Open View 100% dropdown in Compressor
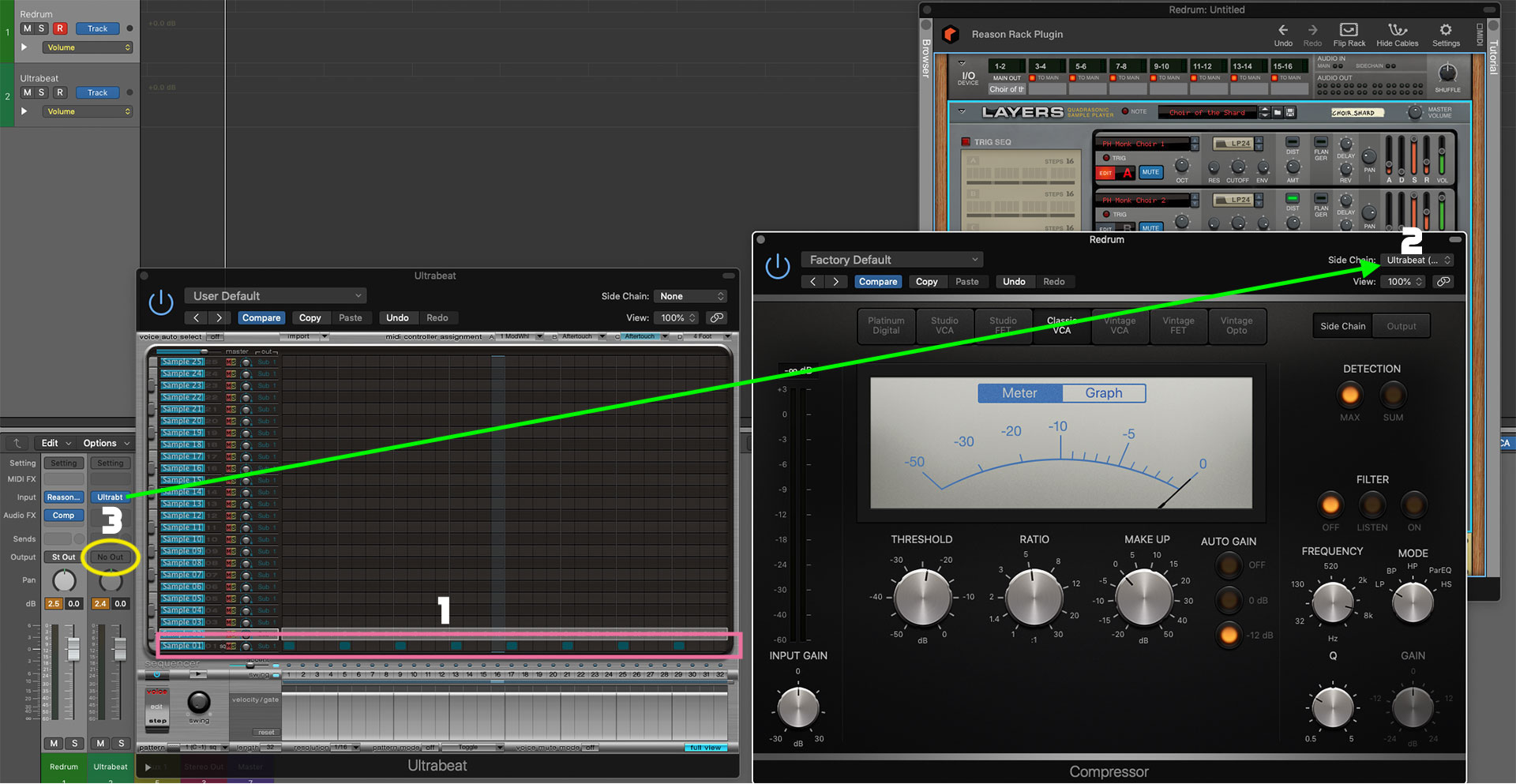Image resolution: width=1516 pixels, height=784 pixels. tap(1403, 282)
